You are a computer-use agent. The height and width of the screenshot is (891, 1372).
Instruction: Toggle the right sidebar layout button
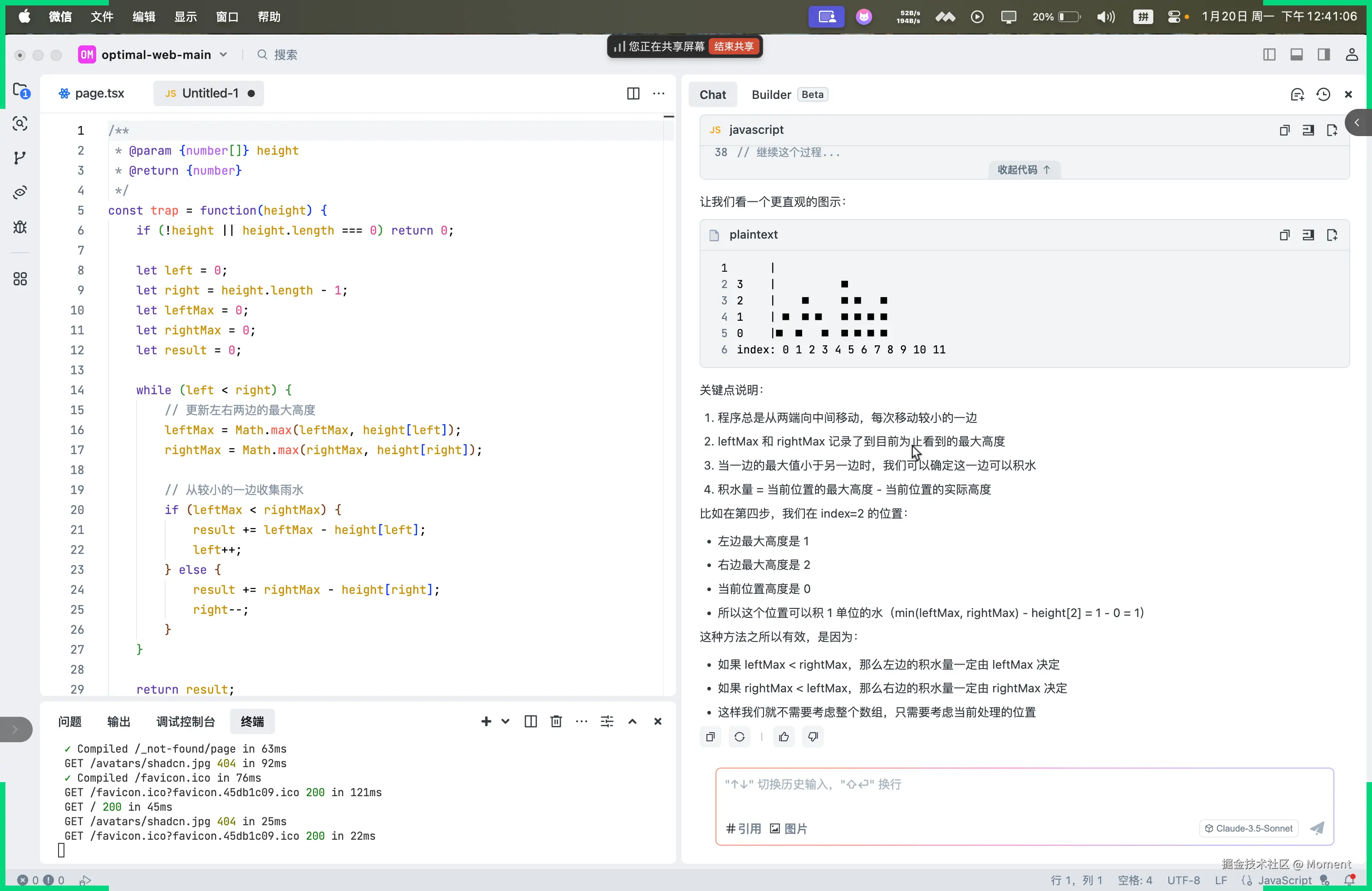click(1323, 55)
